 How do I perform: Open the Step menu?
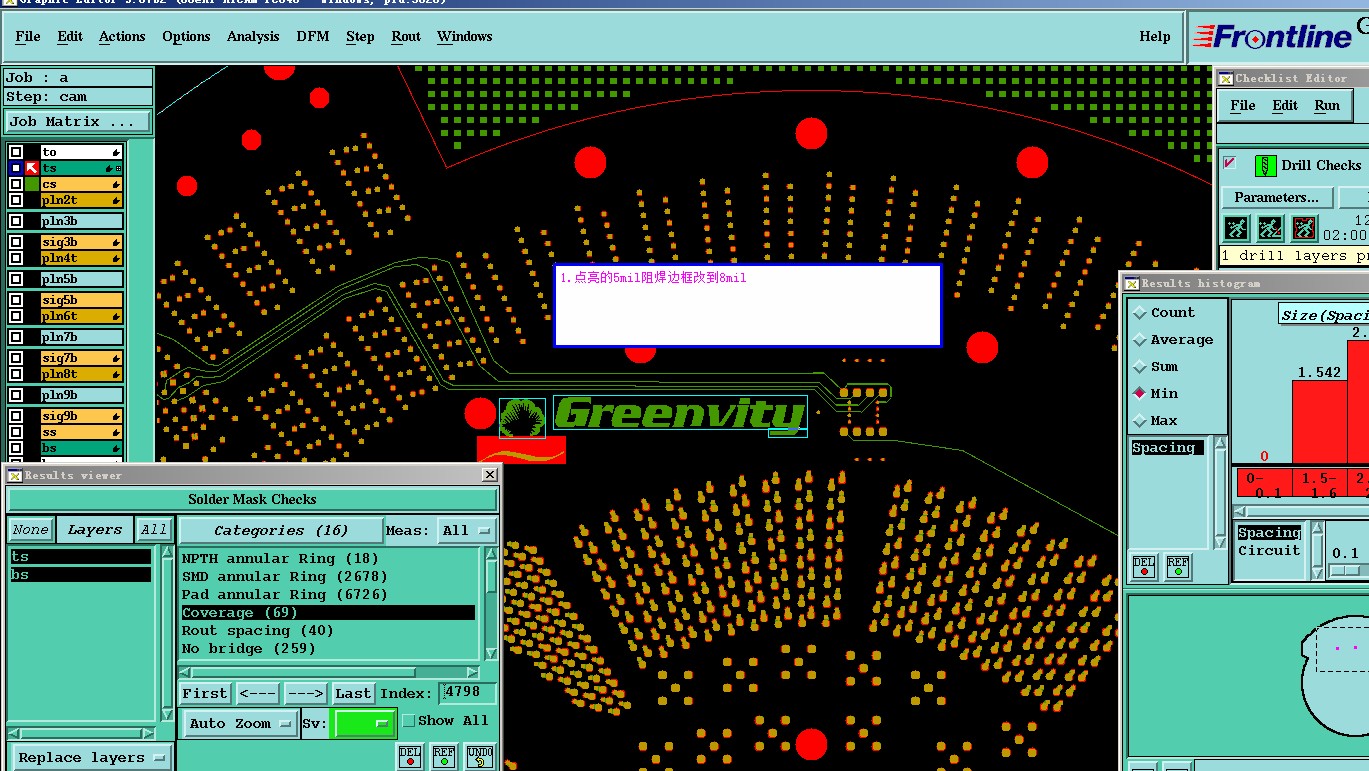360,36
